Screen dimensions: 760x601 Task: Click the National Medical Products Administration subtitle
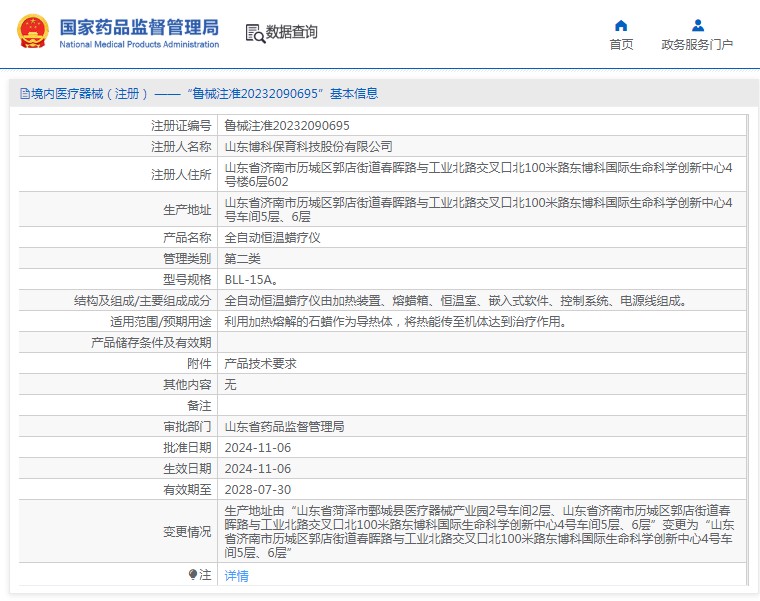pos(139,45)
